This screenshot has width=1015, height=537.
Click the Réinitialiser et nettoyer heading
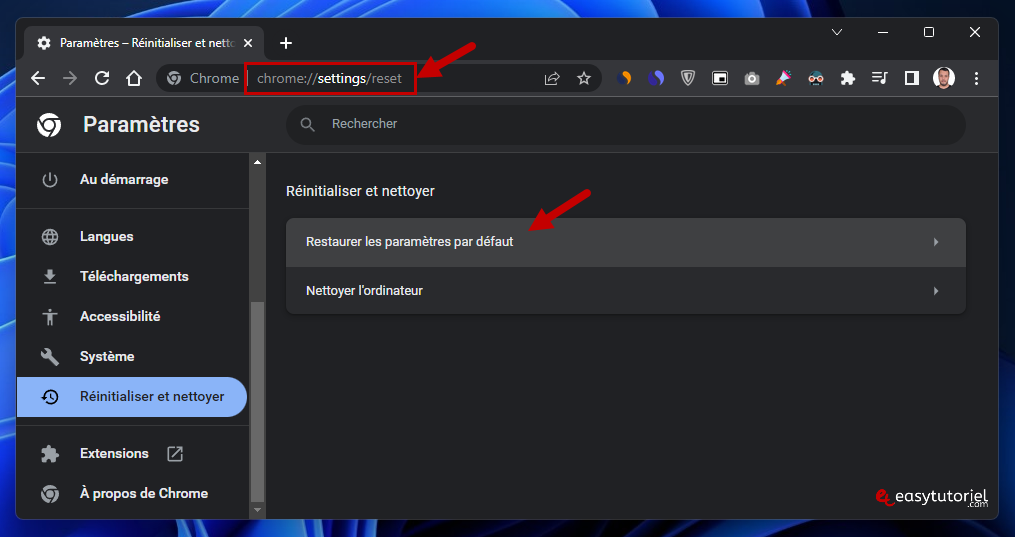pos(361,192)
